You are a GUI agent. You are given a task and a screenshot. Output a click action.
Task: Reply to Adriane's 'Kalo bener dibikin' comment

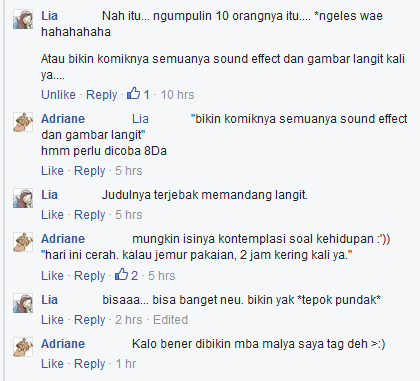(x=90, y=364)
